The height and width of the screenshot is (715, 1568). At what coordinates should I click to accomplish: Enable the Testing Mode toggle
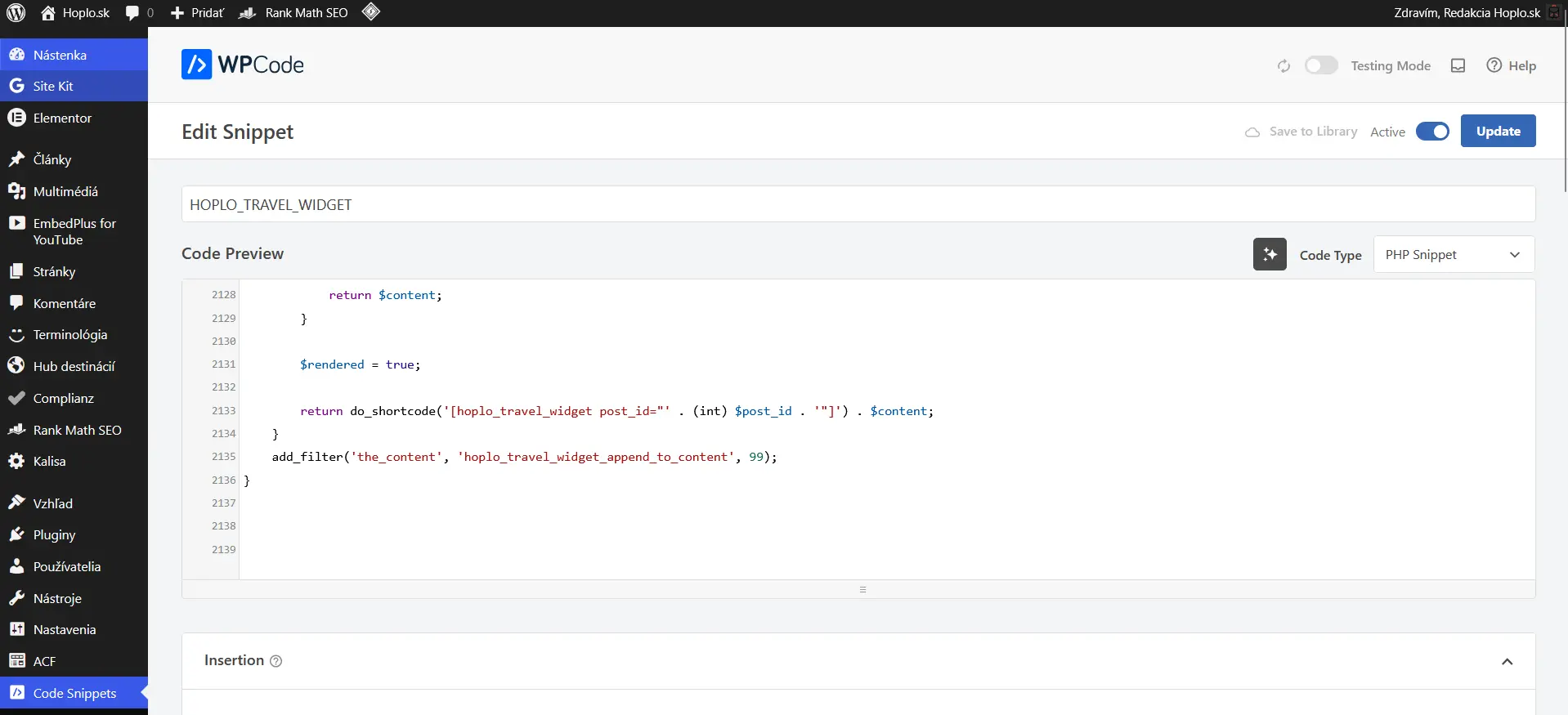1320,65
